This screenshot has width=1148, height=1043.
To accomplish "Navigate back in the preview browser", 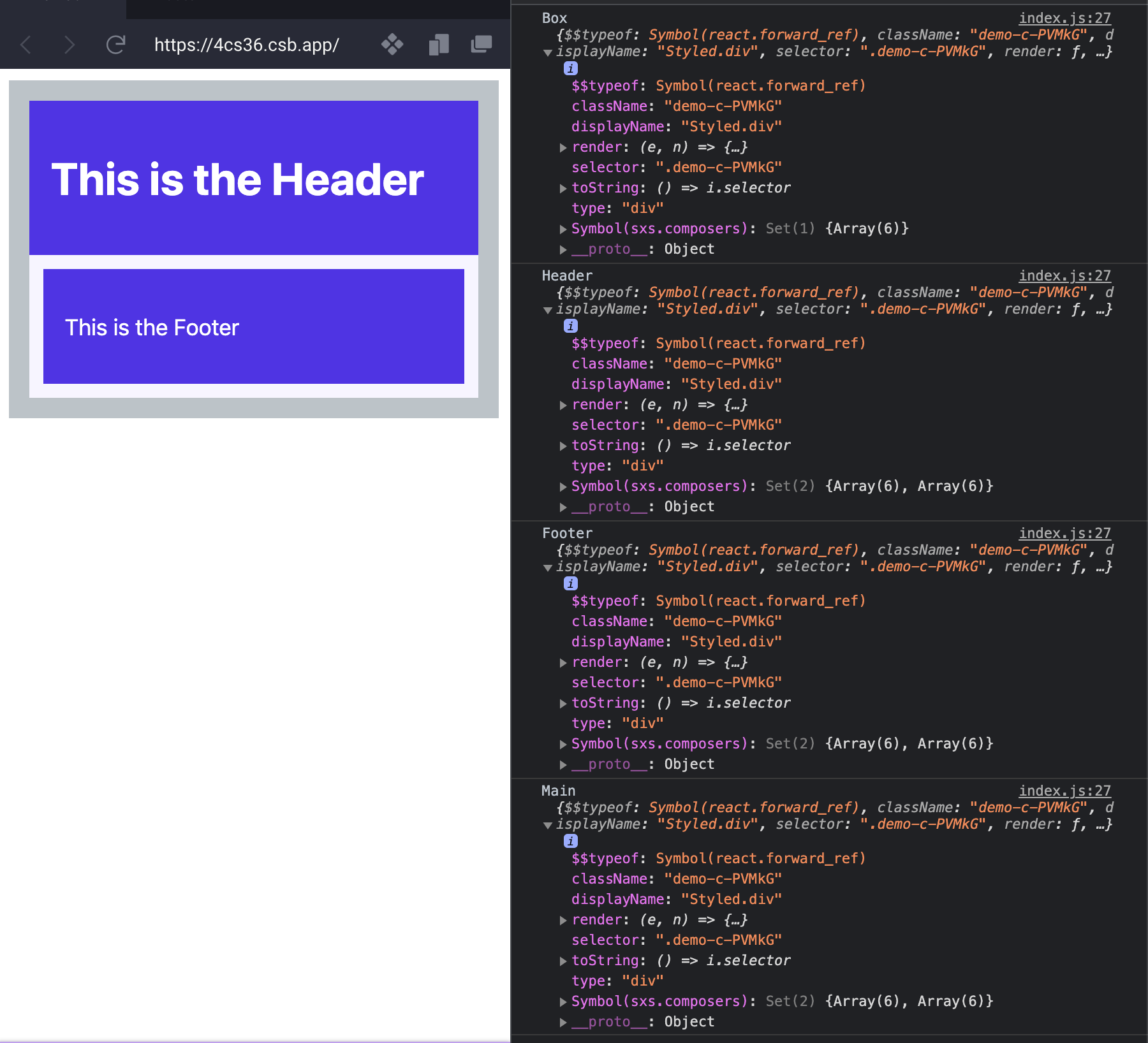I will [x=24, y=44].
